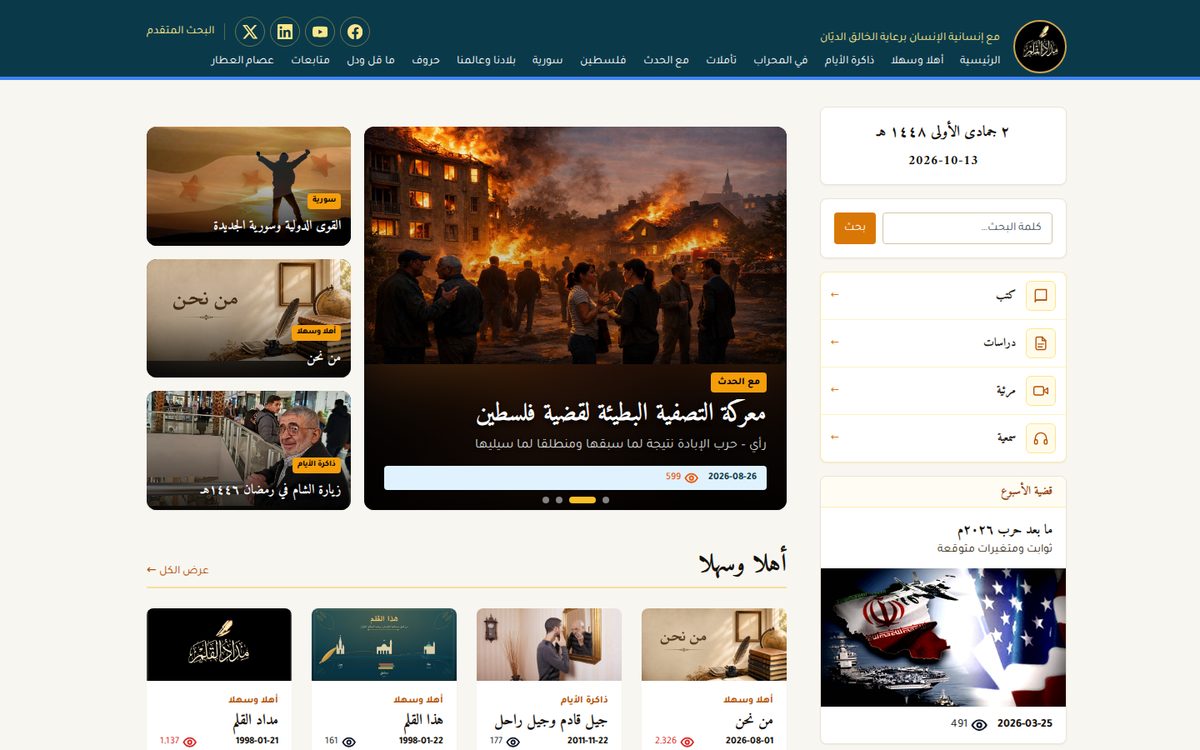Open the القوى الدولية وسورية الجديدة card
The image size is (1200, 750).
tap(249, 186)
